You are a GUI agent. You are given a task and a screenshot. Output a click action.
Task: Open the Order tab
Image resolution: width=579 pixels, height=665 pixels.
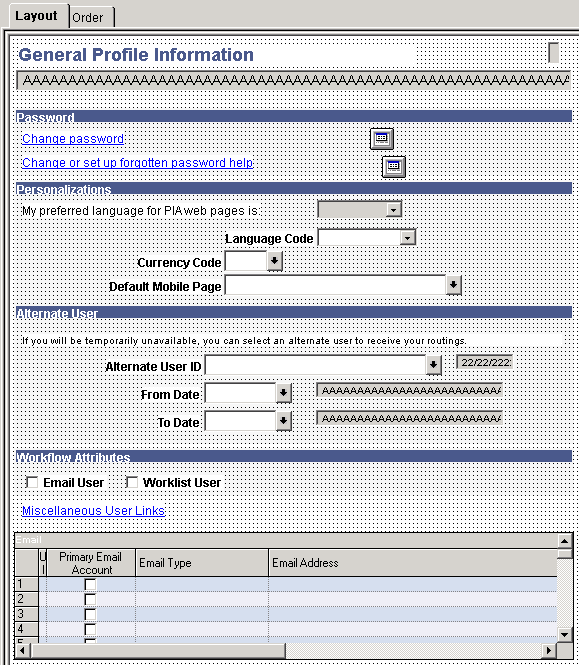91,17
